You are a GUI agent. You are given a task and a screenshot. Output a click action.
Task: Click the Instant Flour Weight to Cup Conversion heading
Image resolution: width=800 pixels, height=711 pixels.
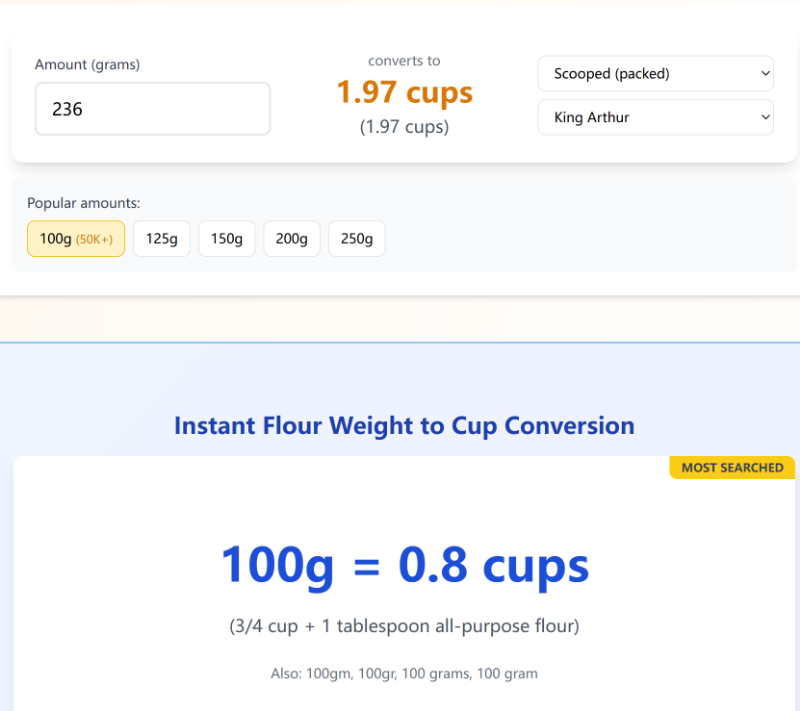[404, 425]
